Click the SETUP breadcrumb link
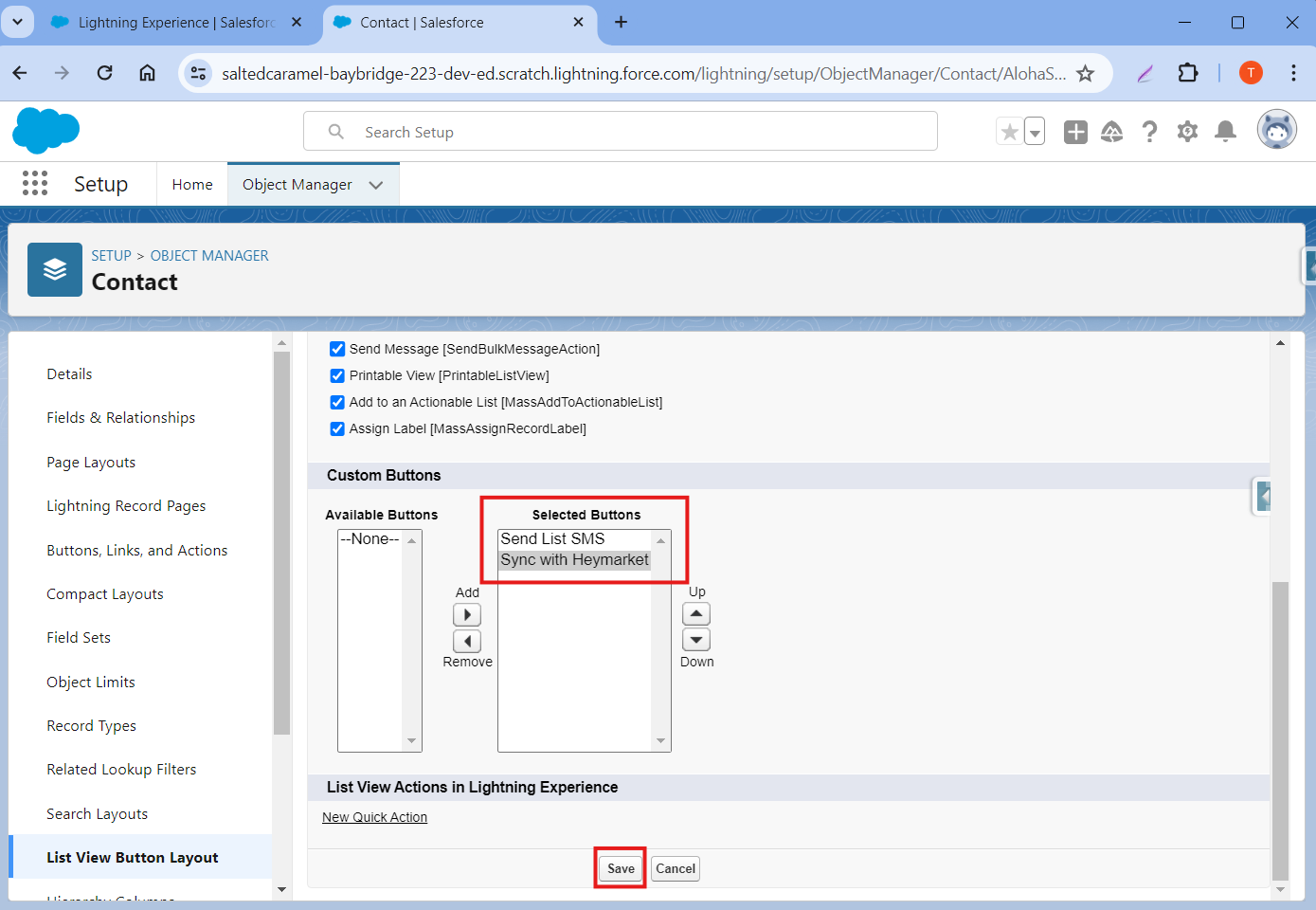The height and width of the screenshot is (910, 1316). (111, 255)
